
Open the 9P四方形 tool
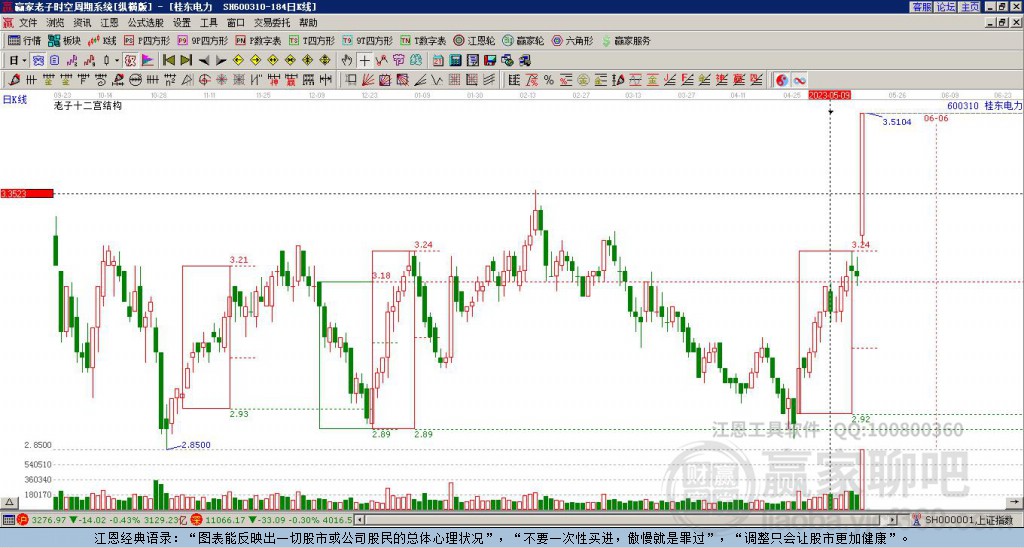pyautogui.click(x=203, y=40)
